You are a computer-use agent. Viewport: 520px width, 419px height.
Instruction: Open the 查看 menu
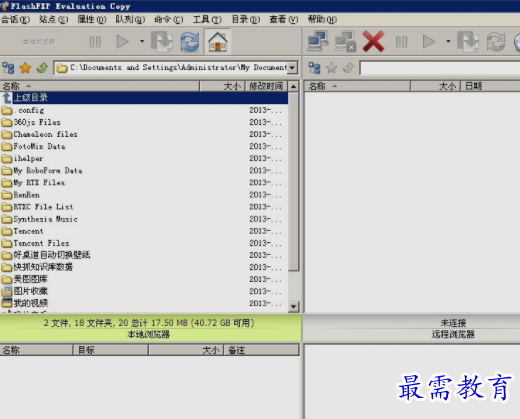coord(284,19)
